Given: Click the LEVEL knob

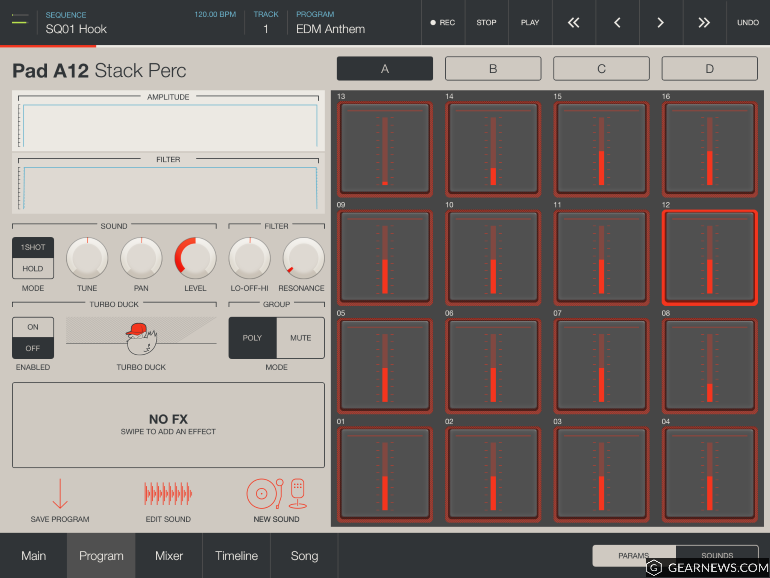Looking at the screenshot, I should click(x=195, y=258).
